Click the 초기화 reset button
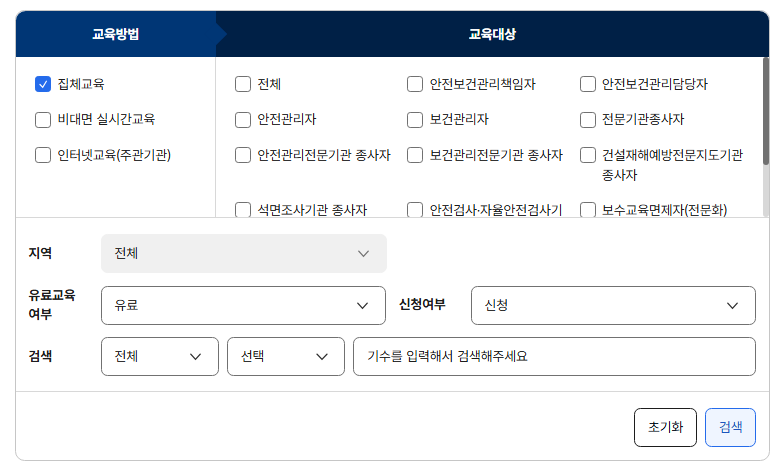The height and width of the screenshot is (471, 782). coord(665,427)
